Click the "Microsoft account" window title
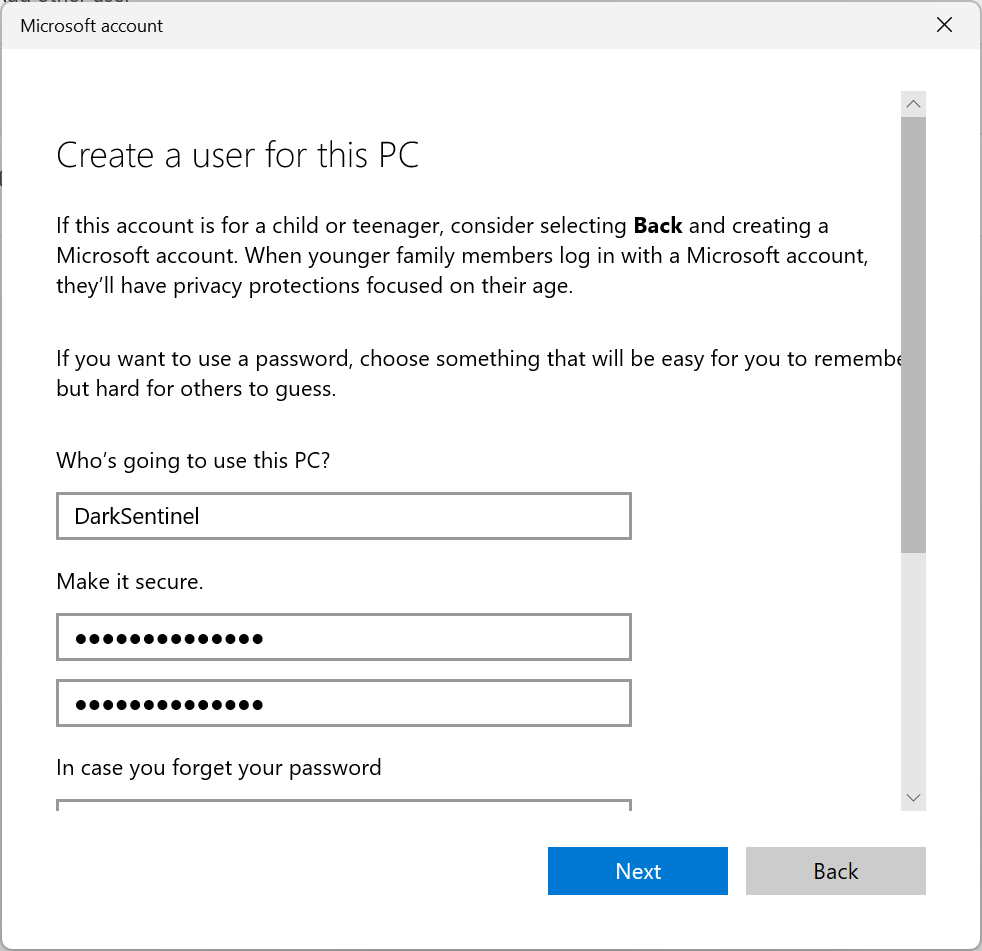The width and height of the screenshot is (982, 951). [91, 26]
